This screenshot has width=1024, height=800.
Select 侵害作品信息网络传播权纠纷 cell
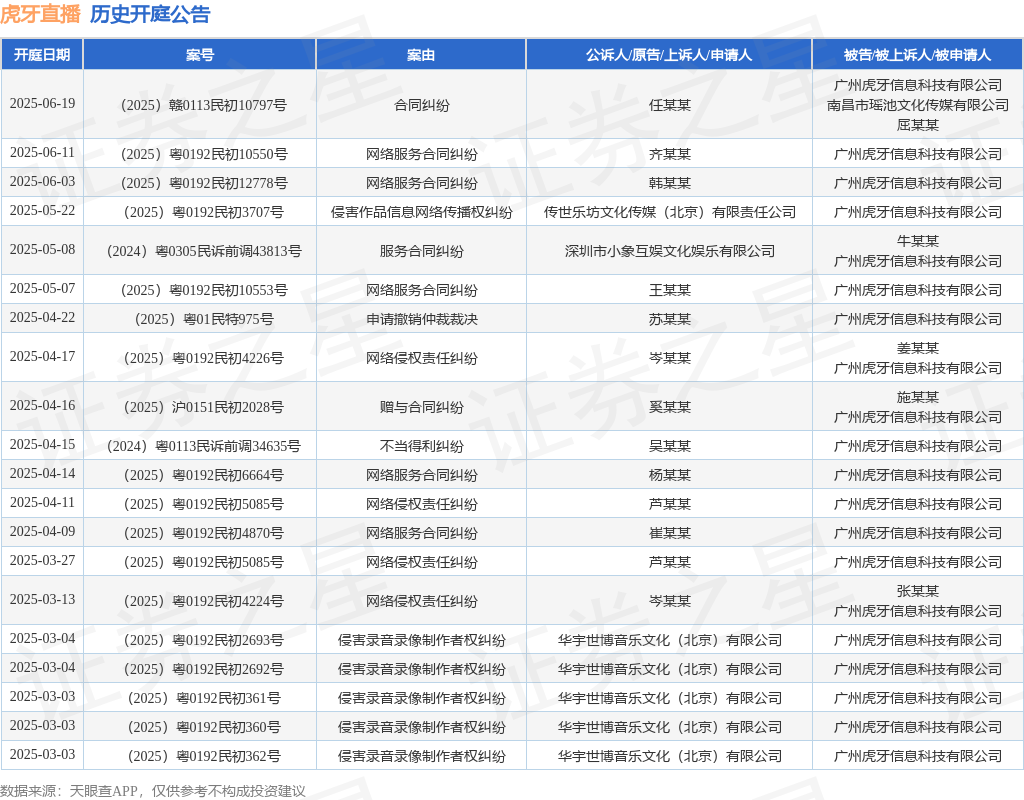pos(421,212)
